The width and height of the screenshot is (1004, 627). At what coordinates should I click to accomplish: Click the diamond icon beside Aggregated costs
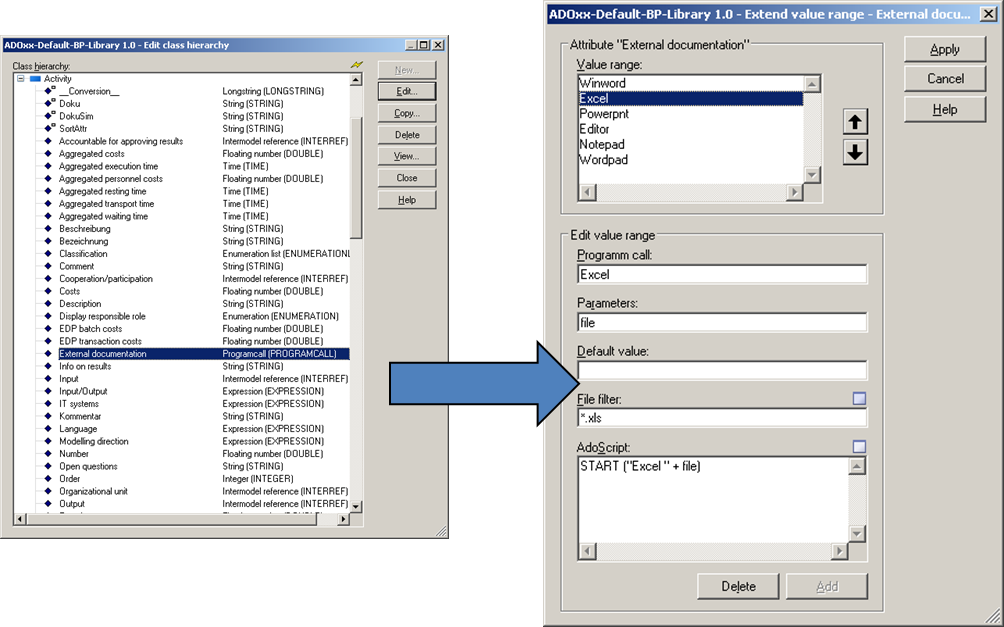48,154
